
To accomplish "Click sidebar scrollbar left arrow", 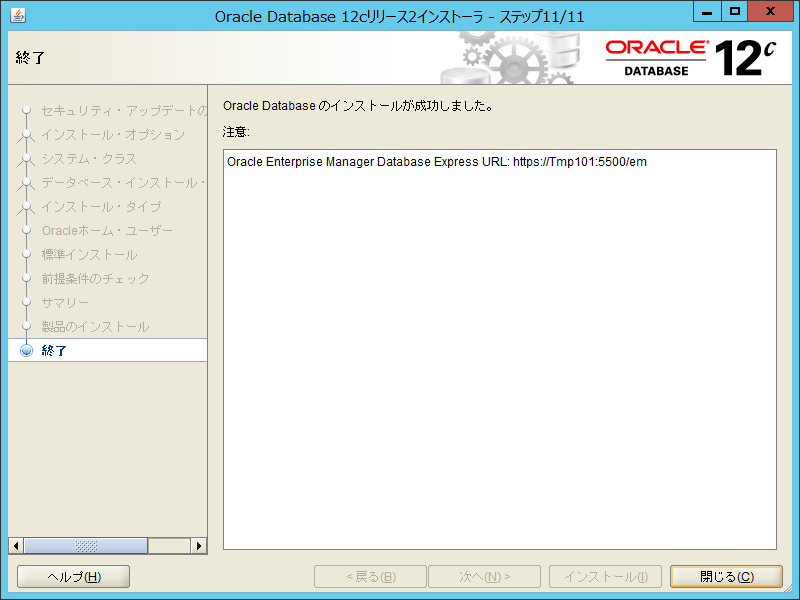I will pos(16,546).
